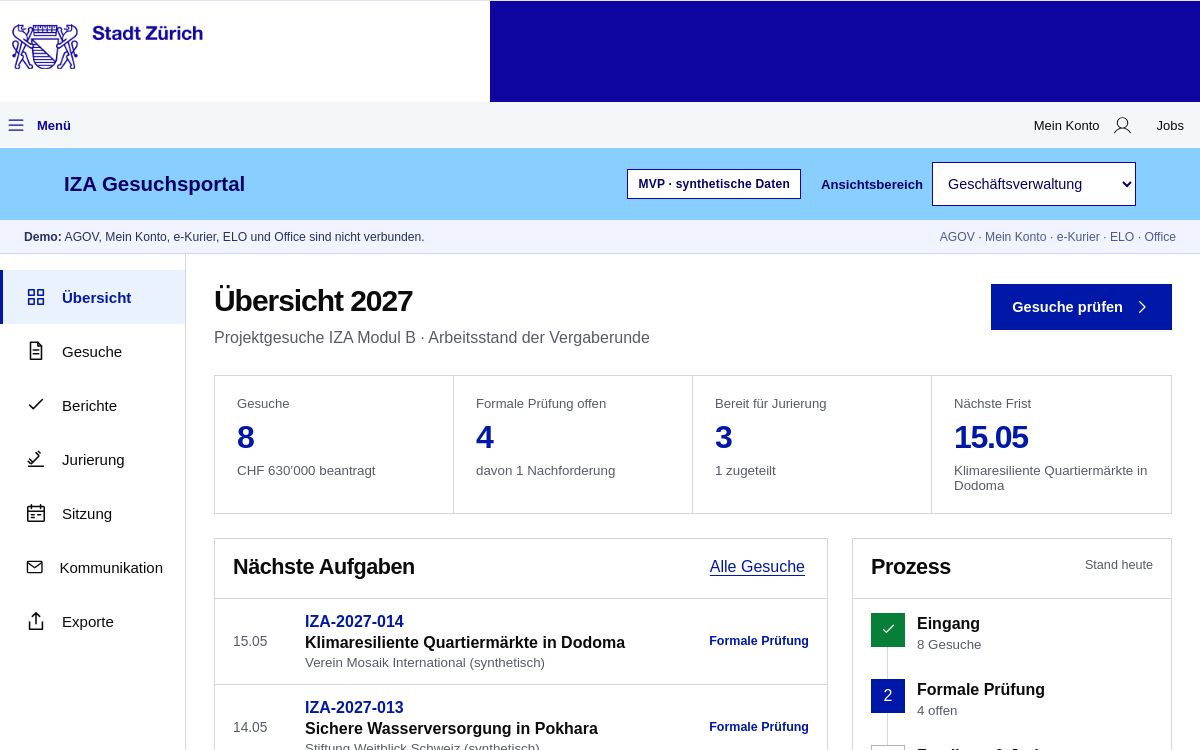Go to Gesuche in the sidebar

pos(93,351)
